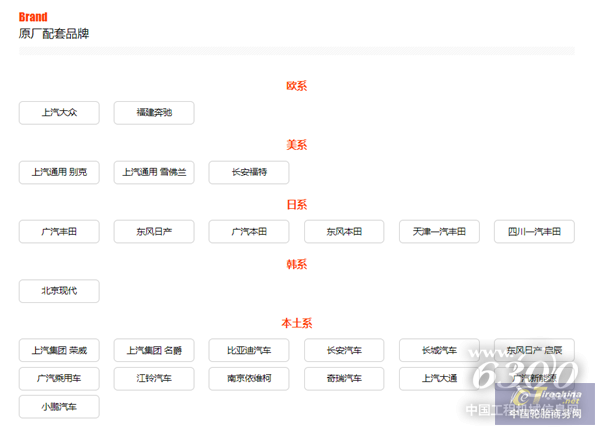600x430 pixels.
Task: Click the 长安汽车 button
Action: (344, 350)
